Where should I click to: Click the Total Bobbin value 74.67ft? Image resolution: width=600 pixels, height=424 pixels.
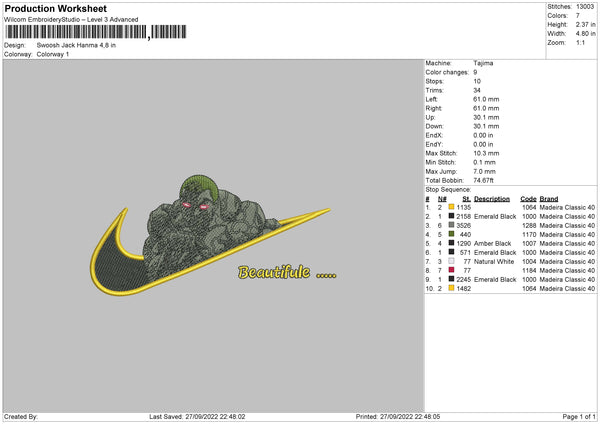pos(483,181)
